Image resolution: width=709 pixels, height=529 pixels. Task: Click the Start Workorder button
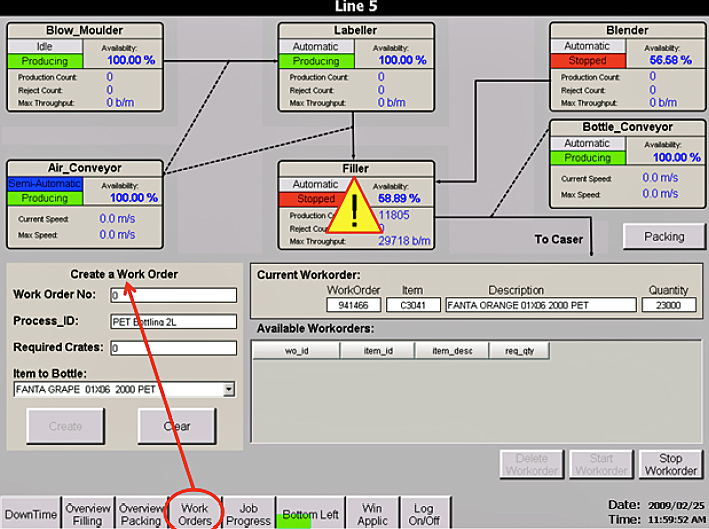pyautogui.click(x=601, y=464)
